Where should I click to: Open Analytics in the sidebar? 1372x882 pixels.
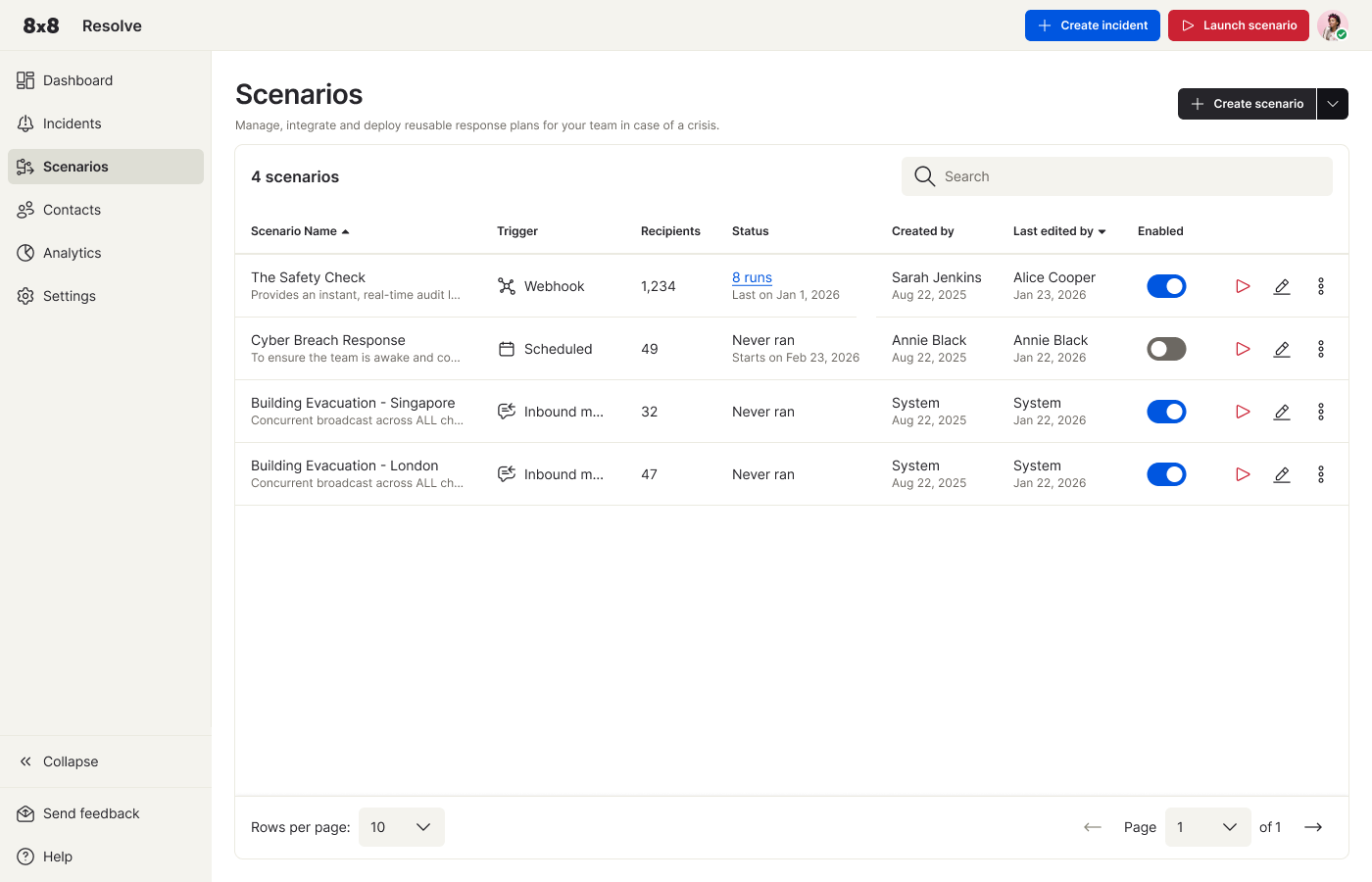(x=106, y=253)
